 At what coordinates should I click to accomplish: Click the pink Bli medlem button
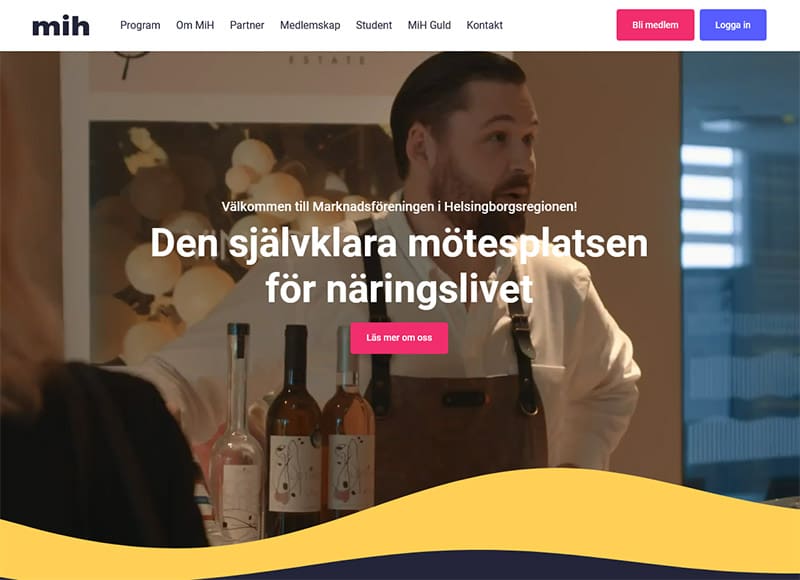pos(655,25)
